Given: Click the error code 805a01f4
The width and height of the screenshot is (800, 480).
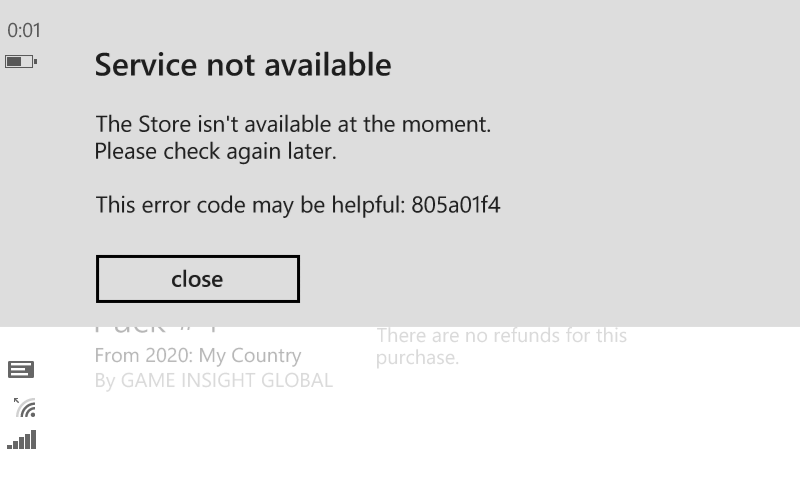Looking at the screenshot, I should tap(456, 205).
